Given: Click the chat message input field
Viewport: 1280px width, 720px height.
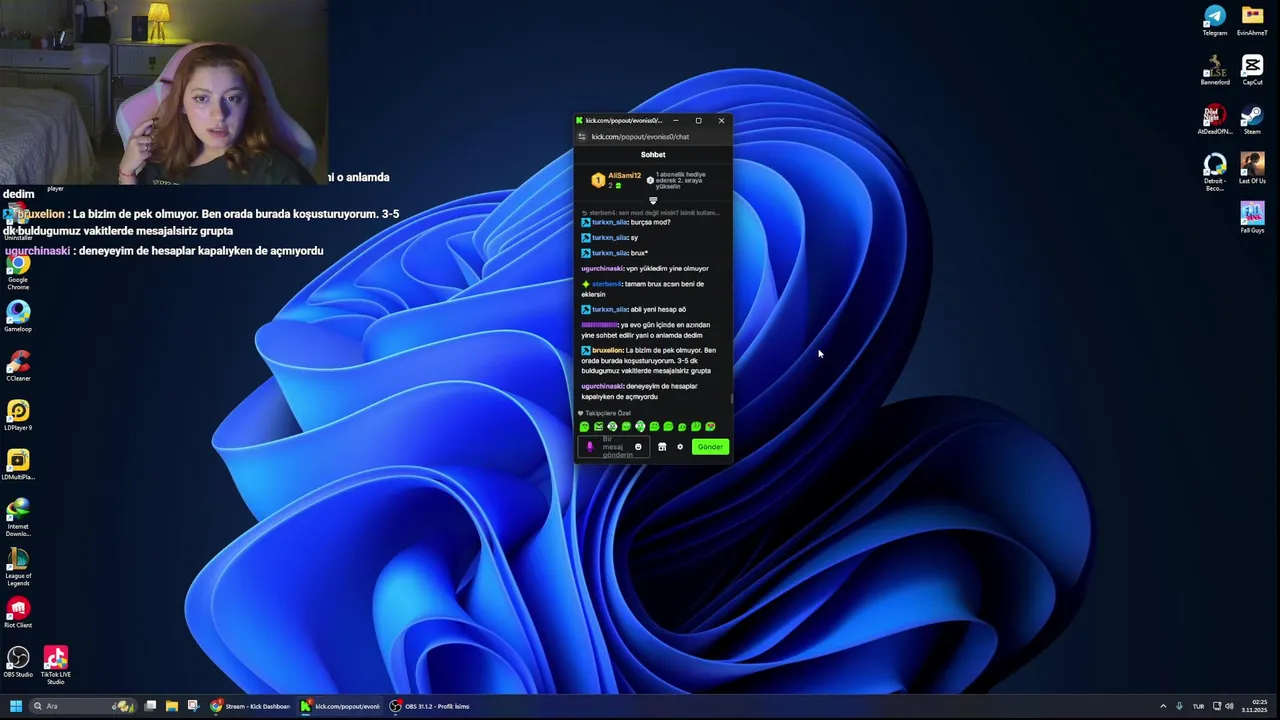Looking at the screenshot, I should pos(614,447).
